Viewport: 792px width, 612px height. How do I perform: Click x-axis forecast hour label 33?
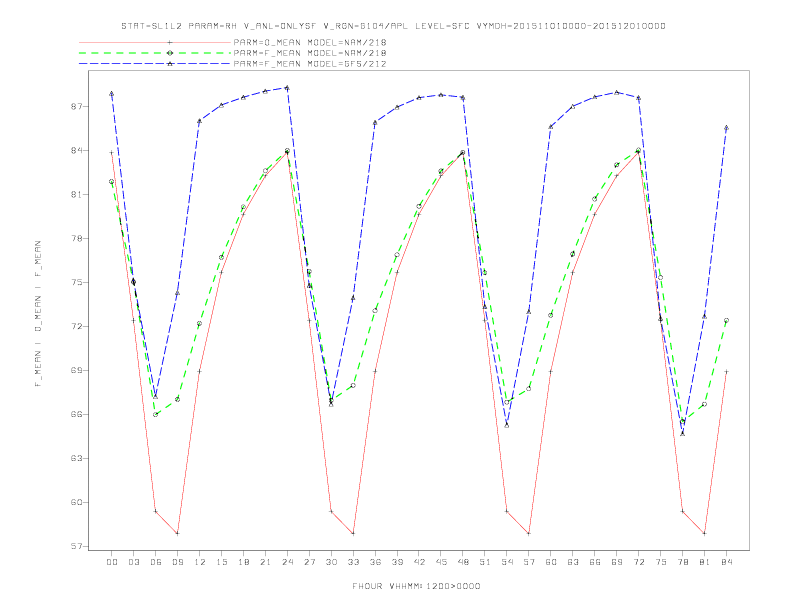pyautogui.click(x=353, y=562)
